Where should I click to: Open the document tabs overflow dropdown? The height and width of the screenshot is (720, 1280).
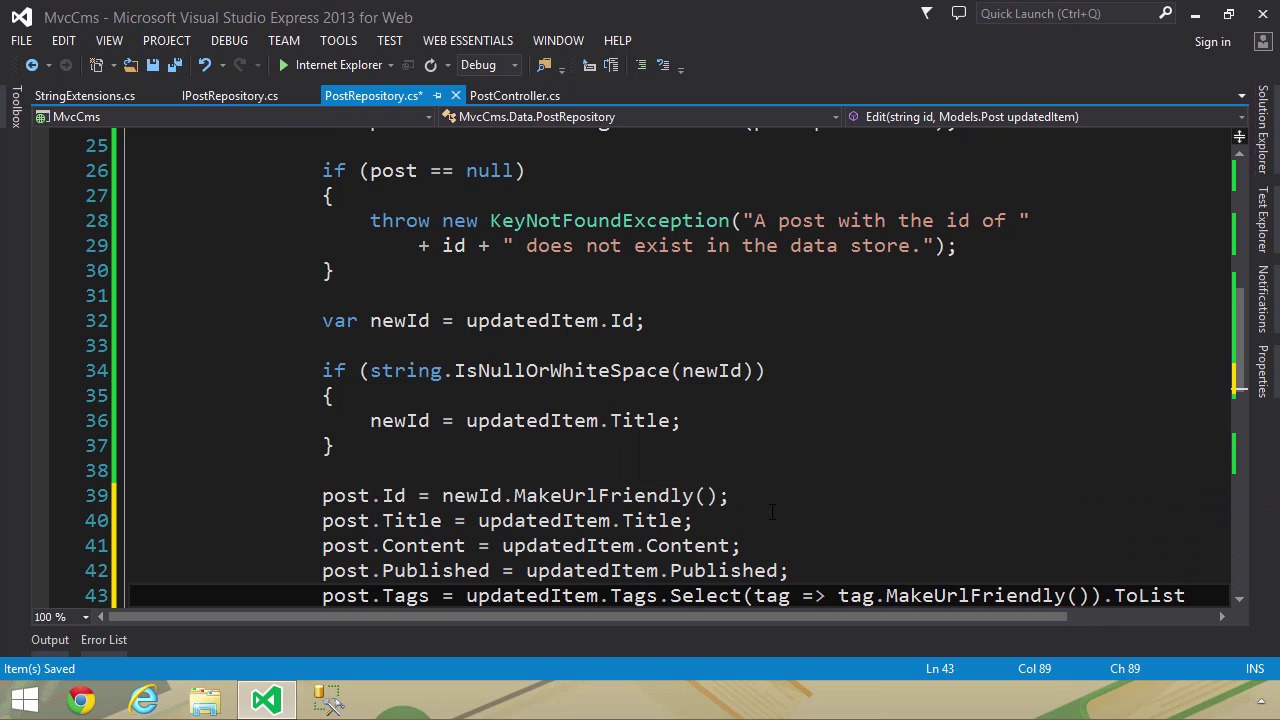(1241, 96)
